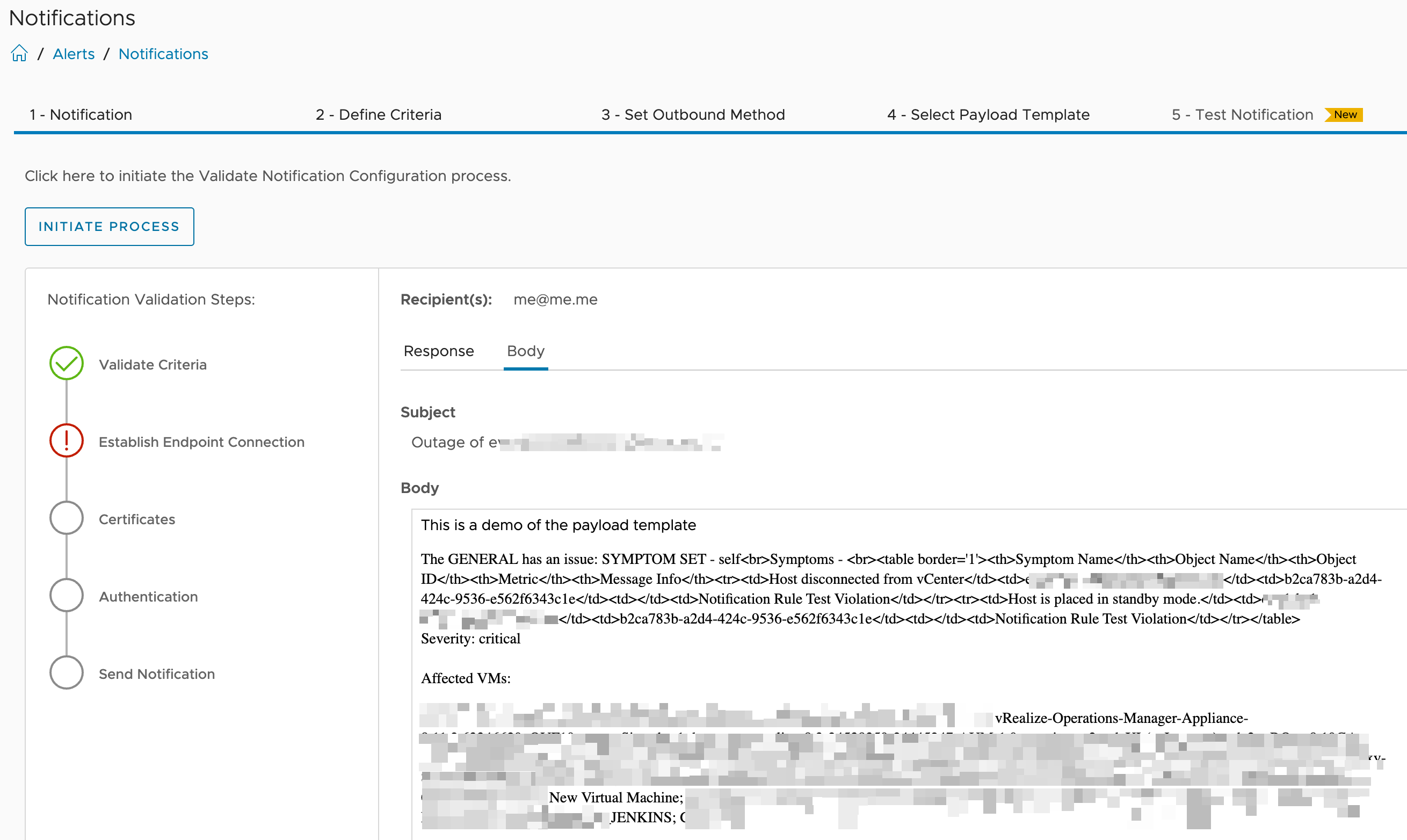
Task: Click the Send Notification step circle icon
Action: (x=66, y=672)
